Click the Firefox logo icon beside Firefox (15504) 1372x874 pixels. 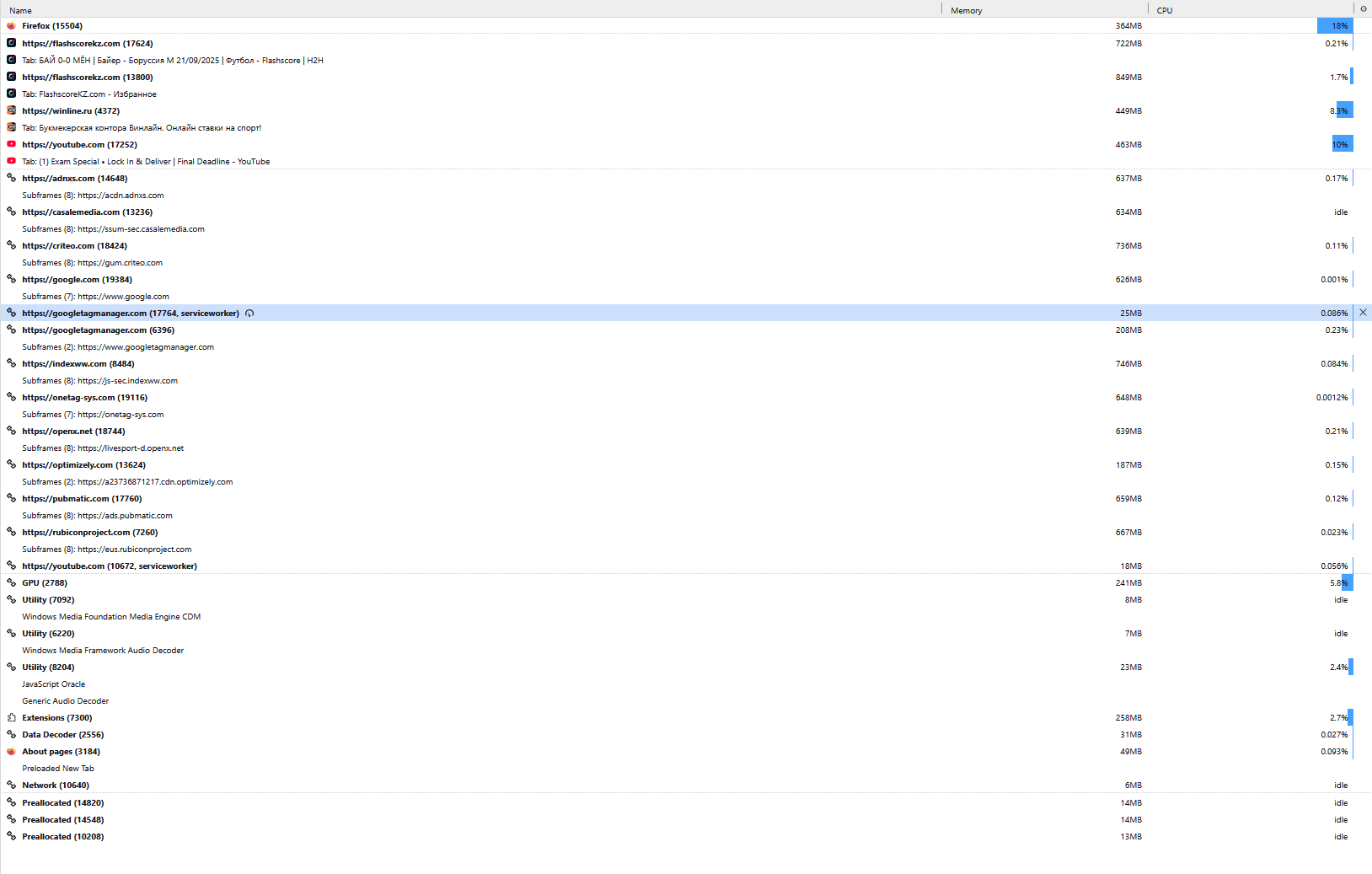pos(11,26)
